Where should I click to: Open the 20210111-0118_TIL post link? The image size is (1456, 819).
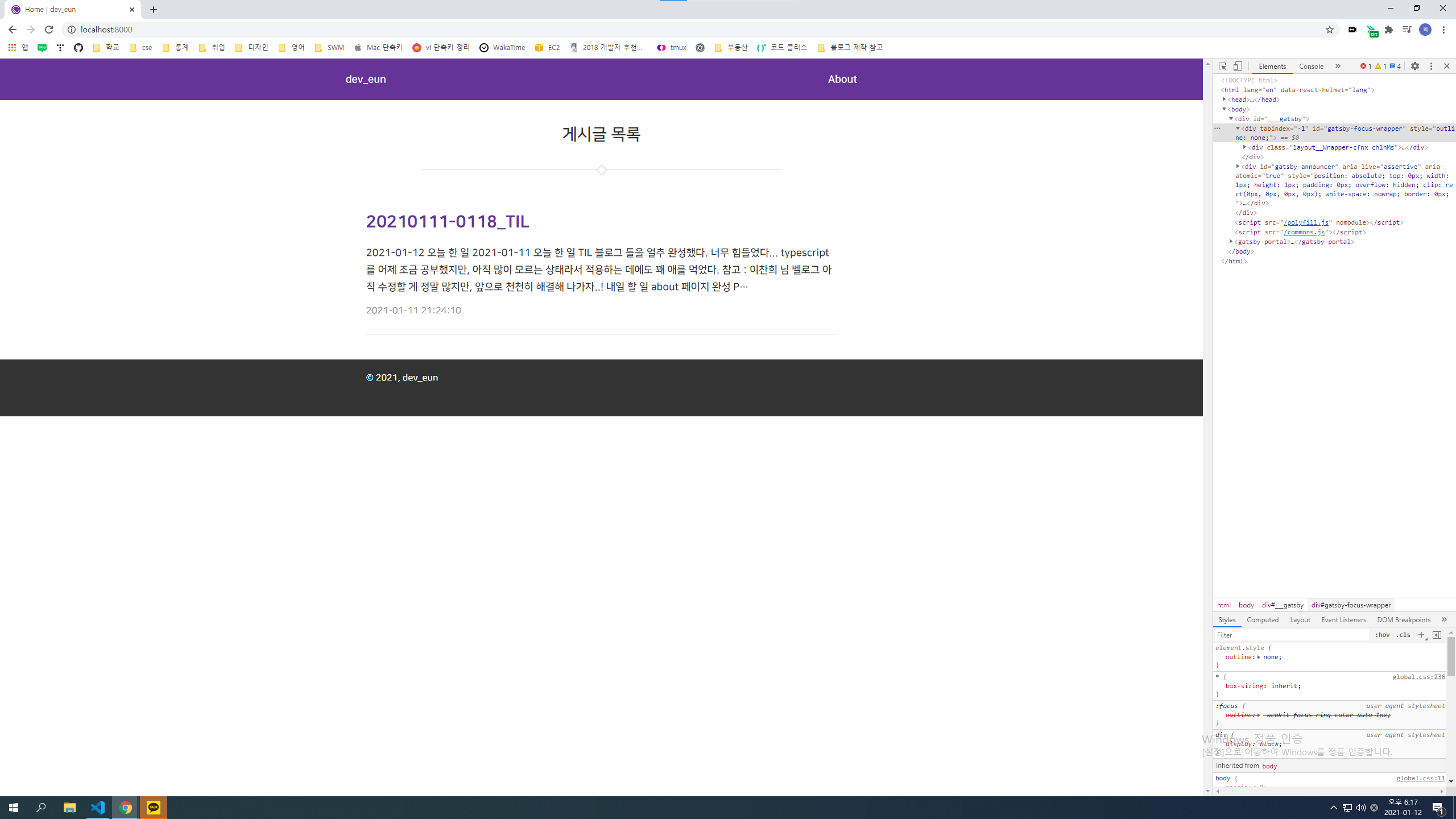(447, 221)
